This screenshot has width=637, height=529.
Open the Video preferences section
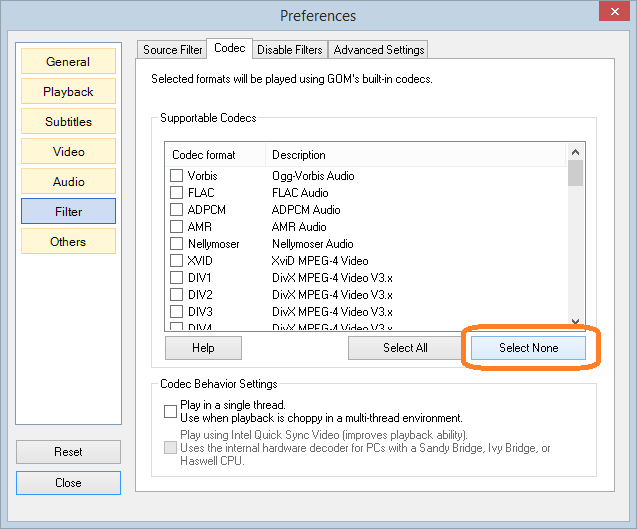coord(68,152)
